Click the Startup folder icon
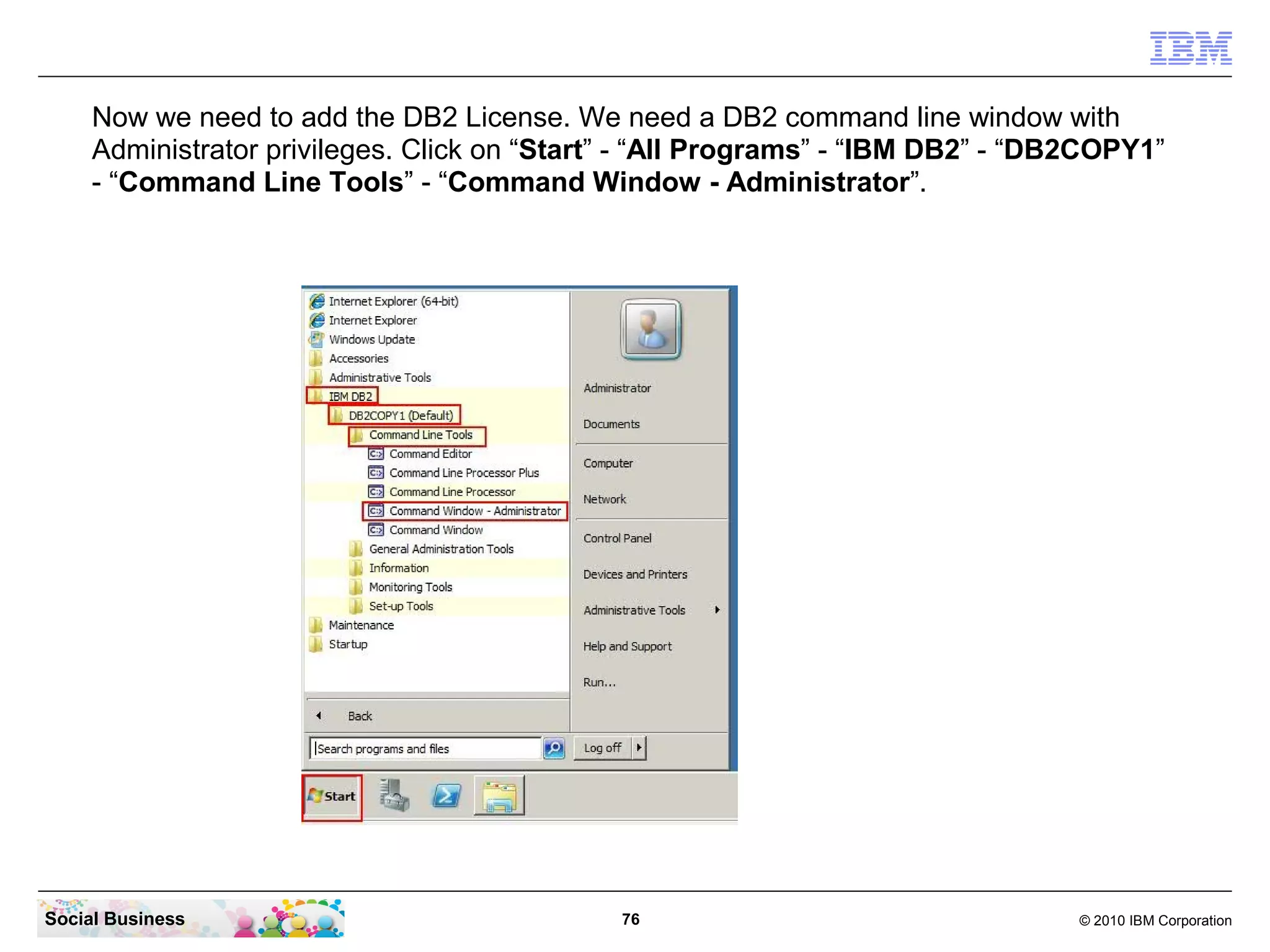This screenshot has height=952, width=1270. point(316,645)
